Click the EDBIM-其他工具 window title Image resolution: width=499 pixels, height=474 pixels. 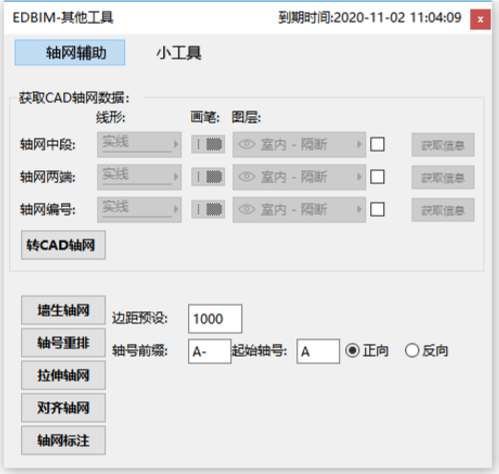tap(63, 18)
